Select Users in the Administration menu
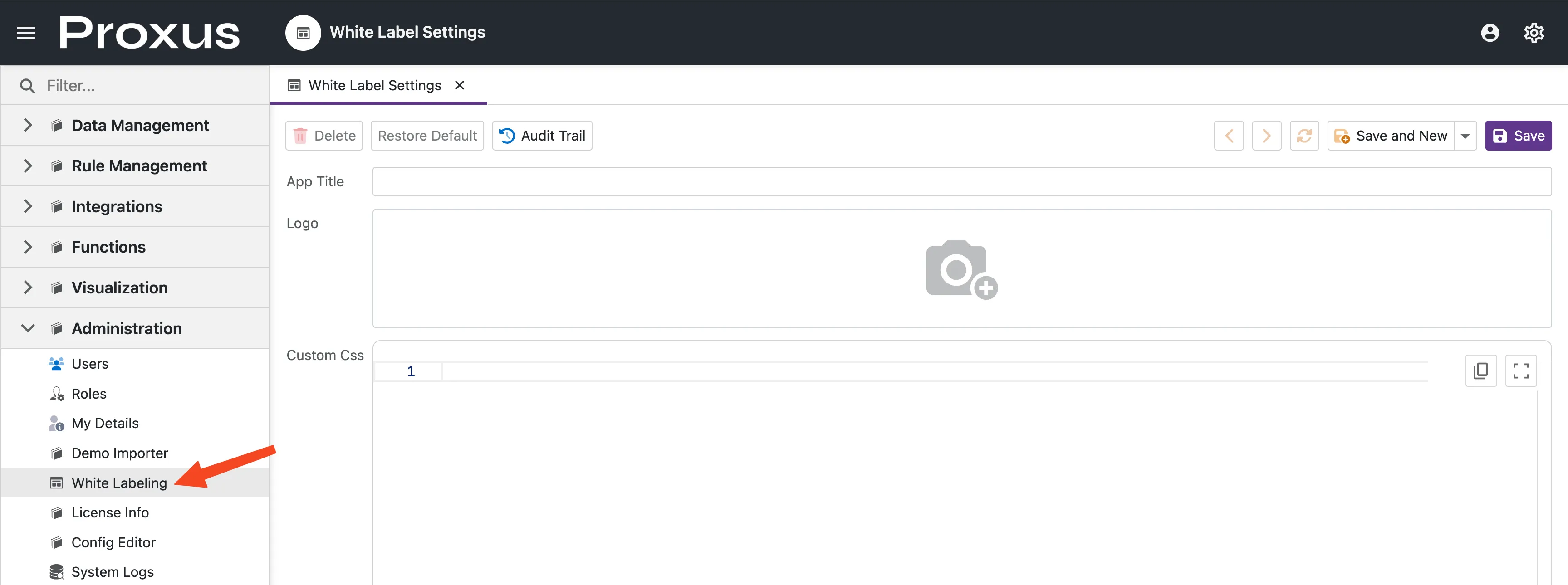Image resolution: width=1568 pixels, height=585 pixels. click(90, 364)
